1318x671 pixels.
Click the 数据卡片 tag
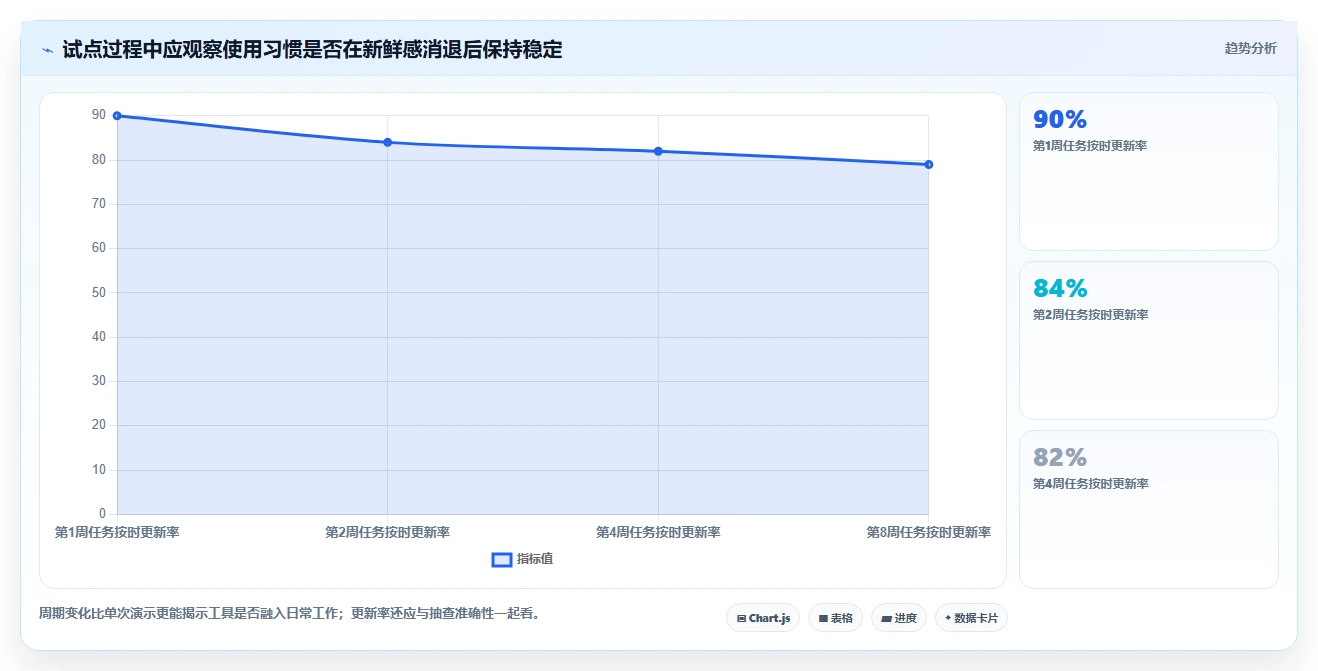point(971,618)
